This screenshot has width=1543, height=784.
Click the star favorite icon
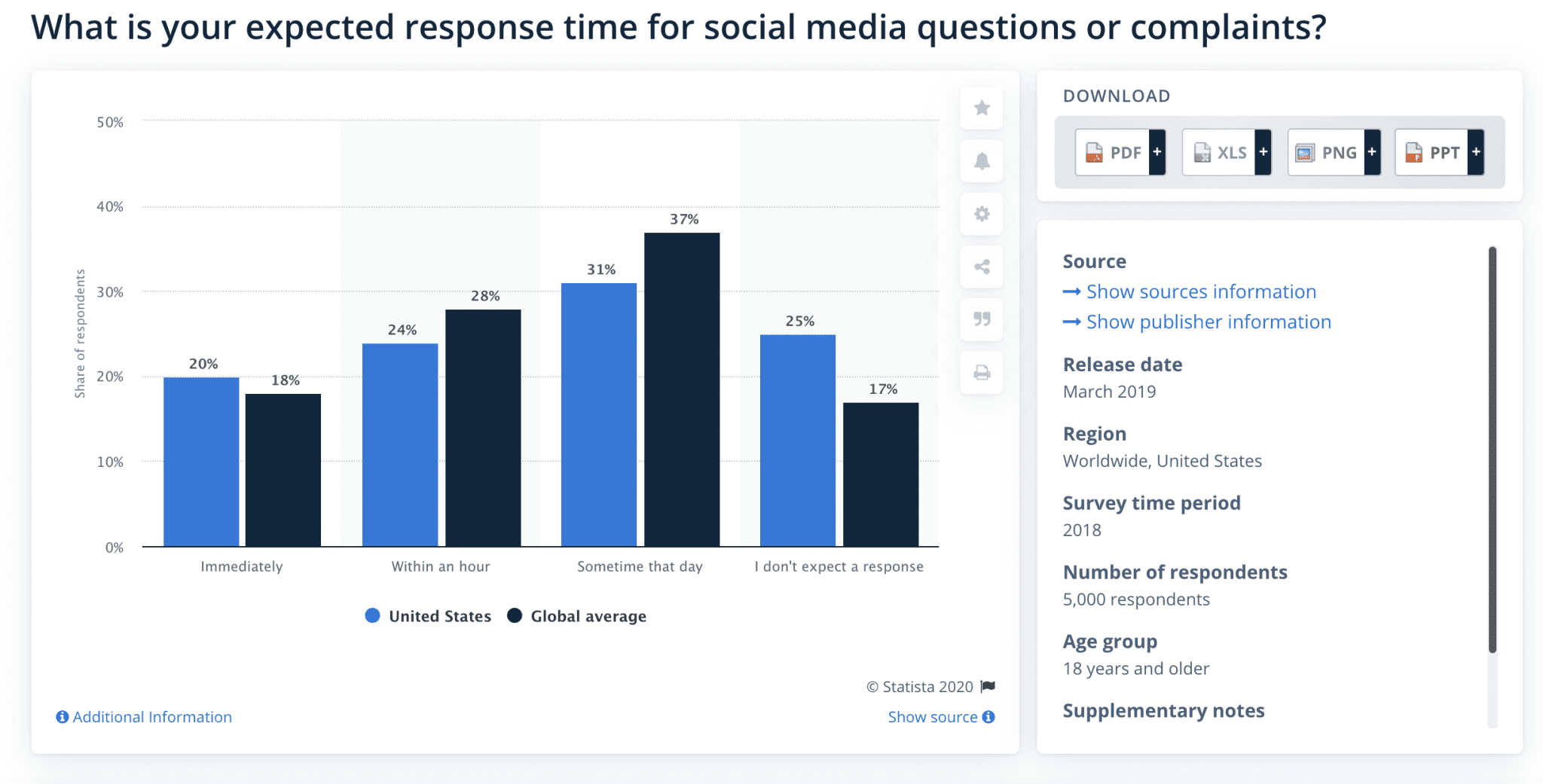coord(981,108)
